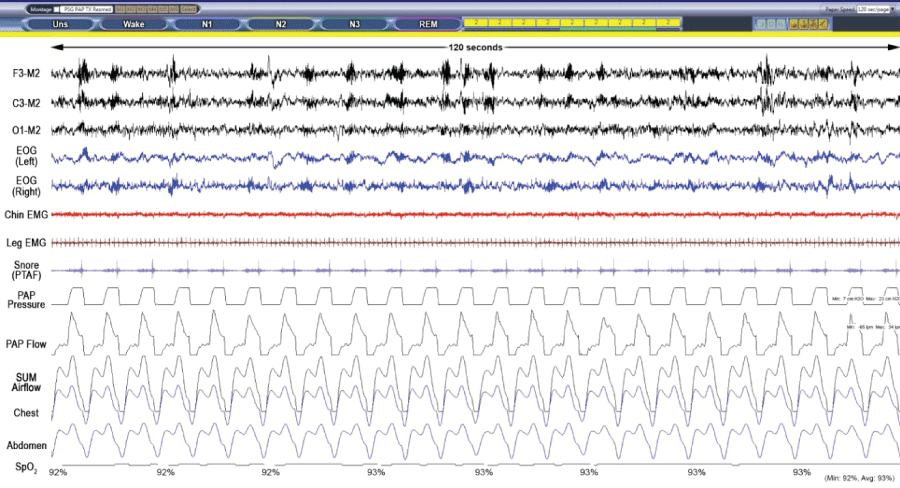The image size is (900, 488).
Task: Open the Paper Speed dropdown
Action: [x=892, y=9]
